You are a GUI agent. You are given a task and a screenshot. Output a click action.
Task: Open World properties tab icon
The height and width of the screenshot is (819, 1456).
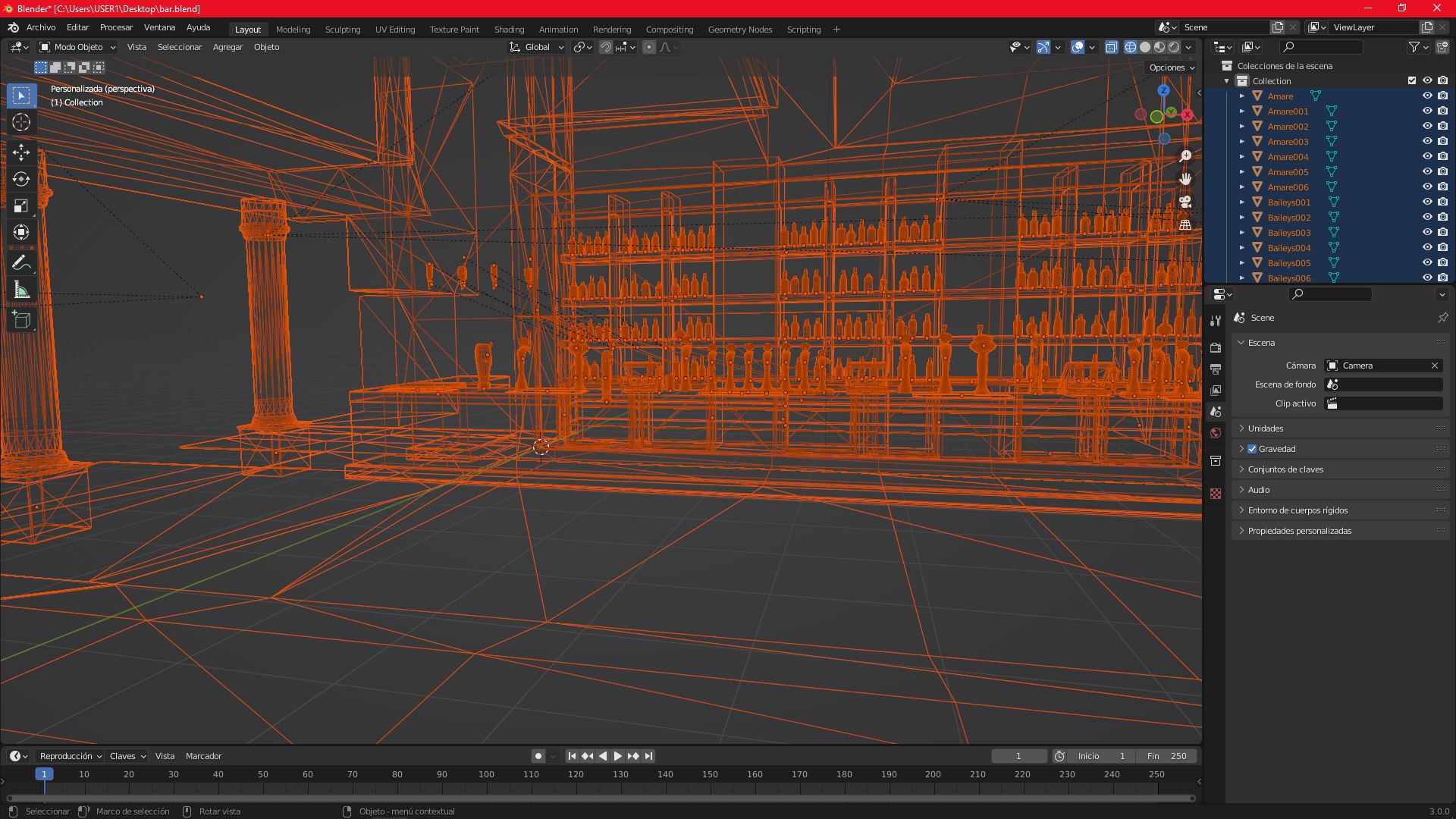1216,433
